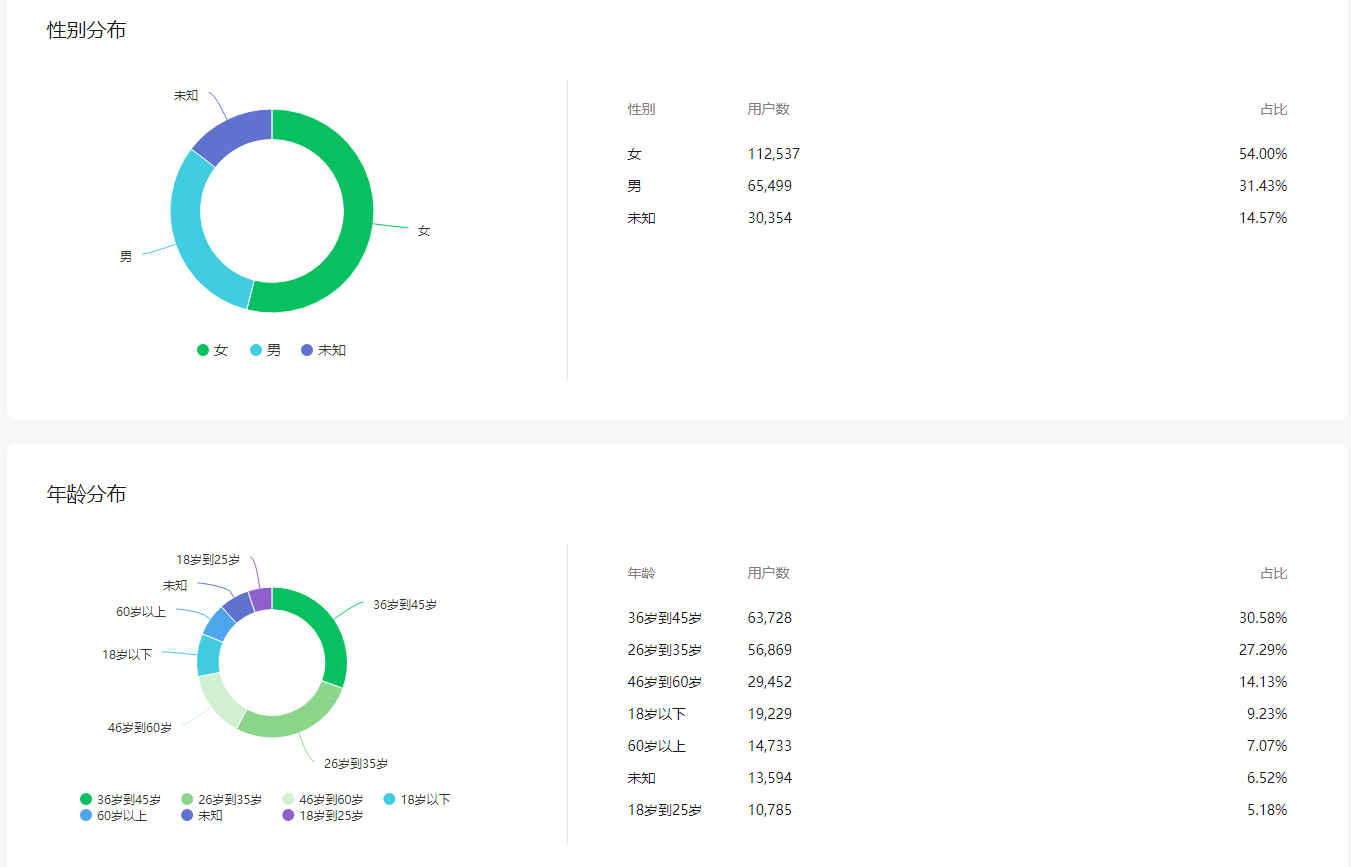
Task: Click the 用户数 header in age table
Action: click(769, 573)
